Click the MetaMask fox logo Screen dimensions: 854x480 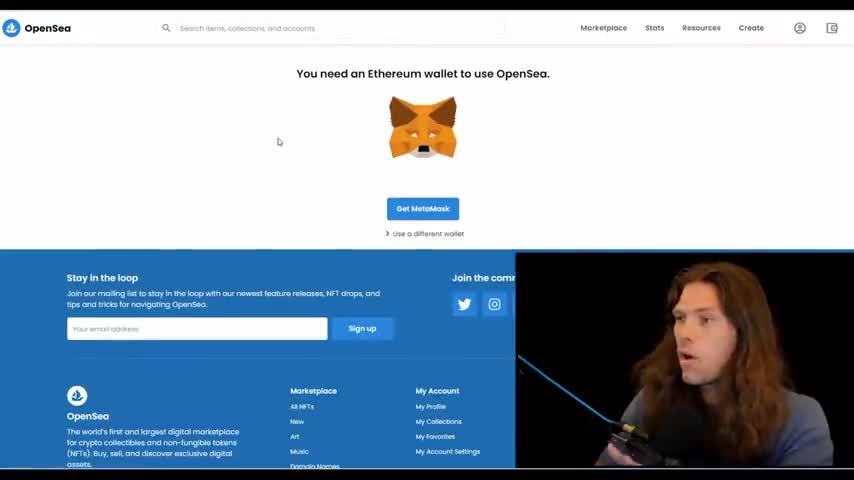[423, 127]
